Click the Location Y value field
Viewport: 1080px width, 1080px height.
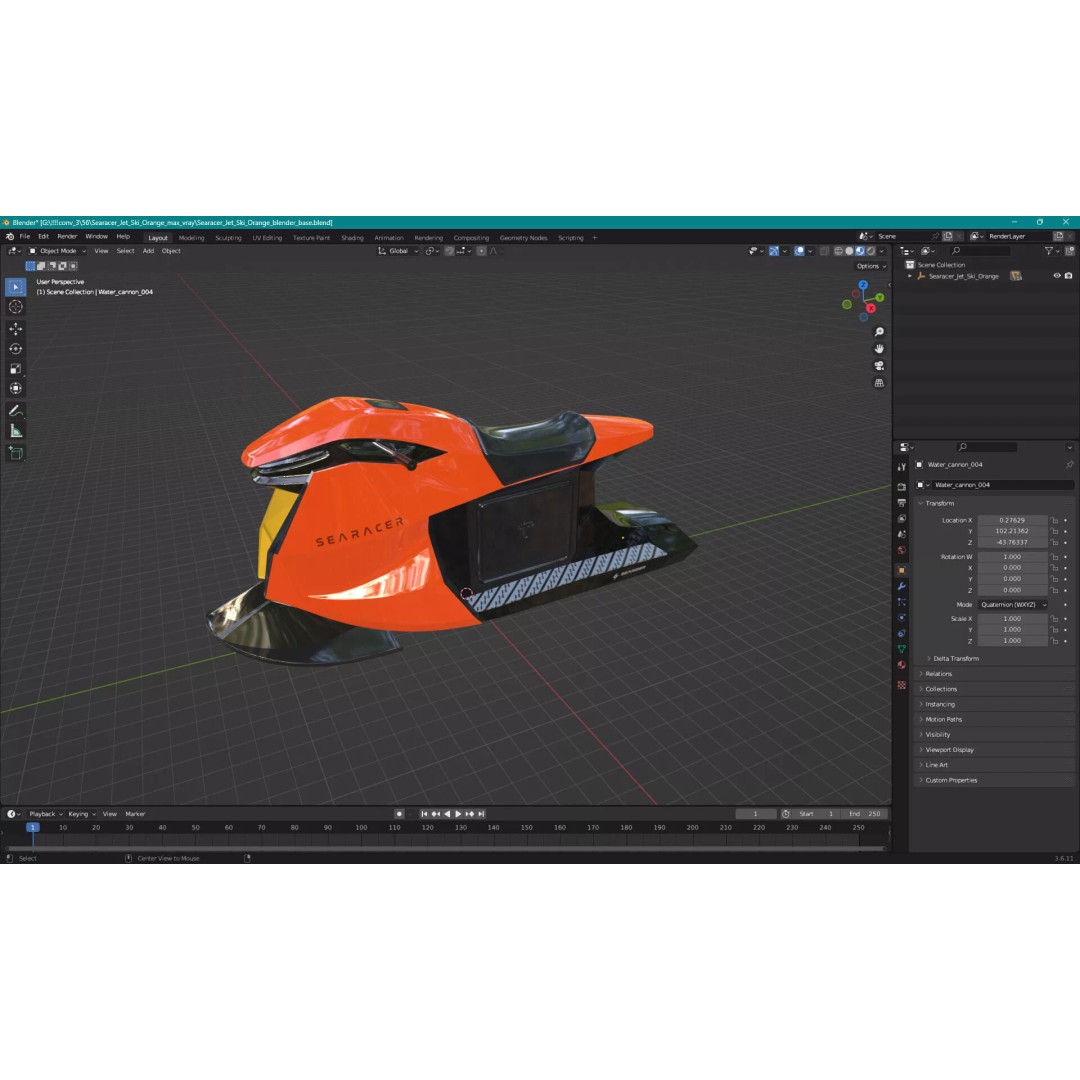[x=1012, y=532]
